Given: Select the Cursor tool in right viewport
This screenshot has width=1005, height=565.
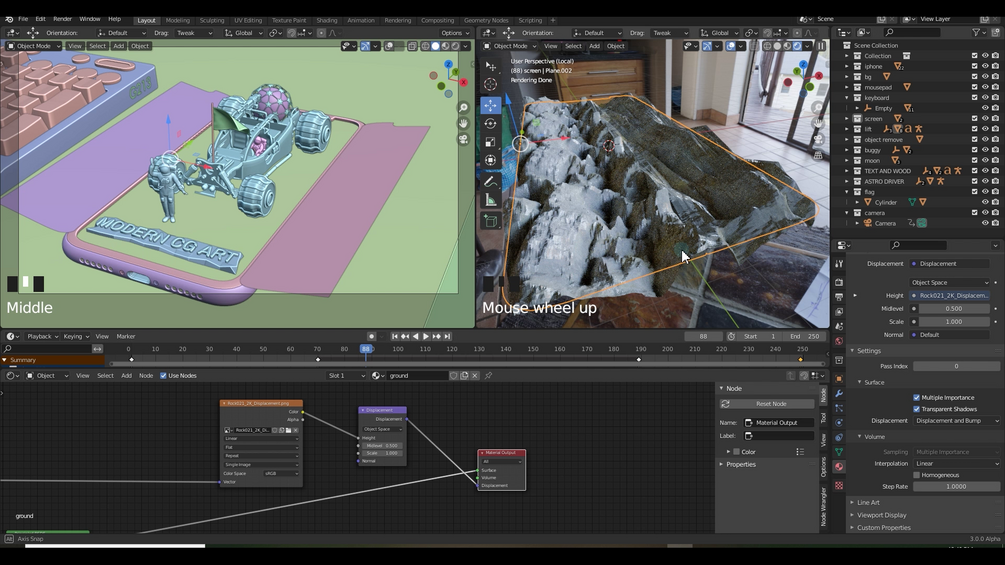Looking at the screenshot, I should click(490, 85).
